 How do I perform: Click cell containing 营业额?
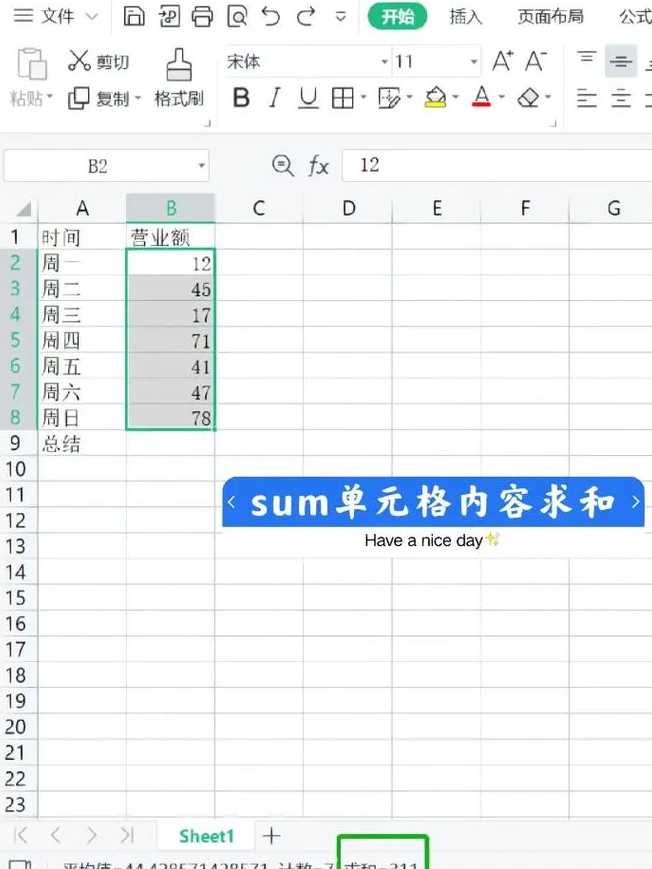(x=170, y=237)
